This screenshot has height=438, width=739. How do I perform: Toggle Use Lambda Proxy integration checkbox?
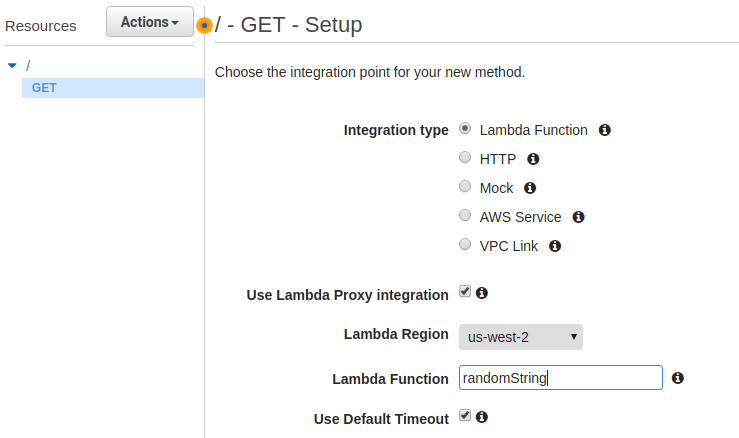tap(465, 291)
